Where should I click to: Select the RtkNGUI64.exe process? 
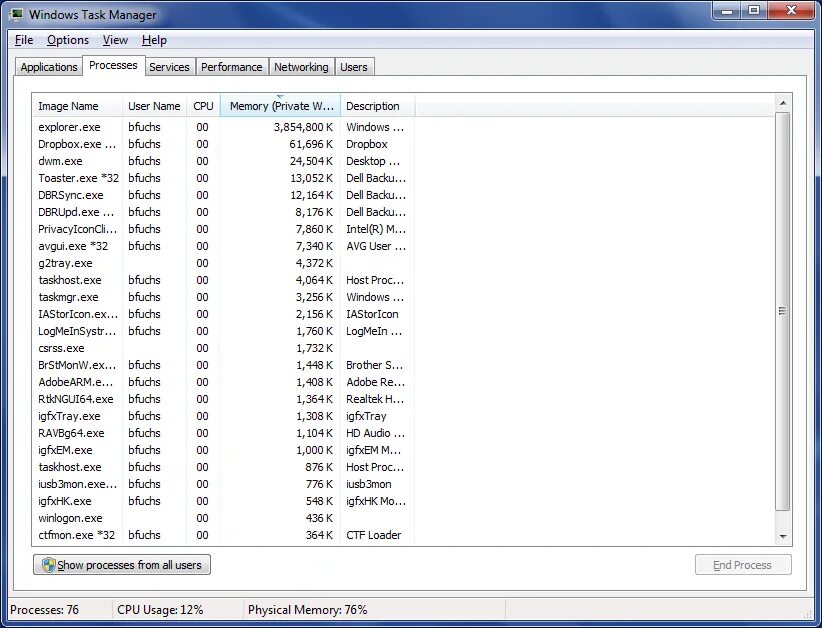coord(224,399)
